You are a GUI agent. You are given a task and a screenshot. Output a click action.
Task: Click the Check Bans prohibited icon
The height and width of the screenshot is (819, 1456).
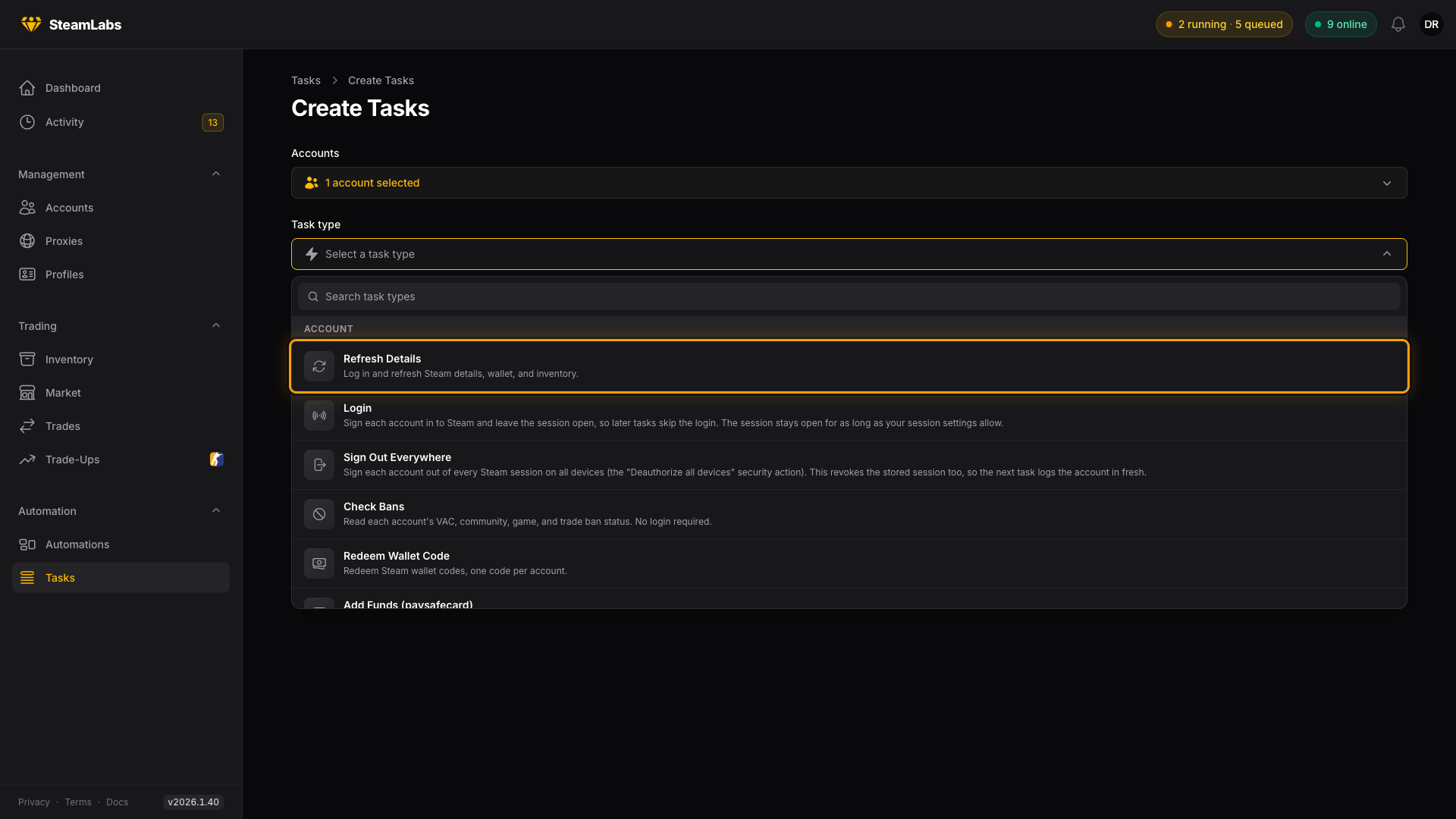coord(319,514)
